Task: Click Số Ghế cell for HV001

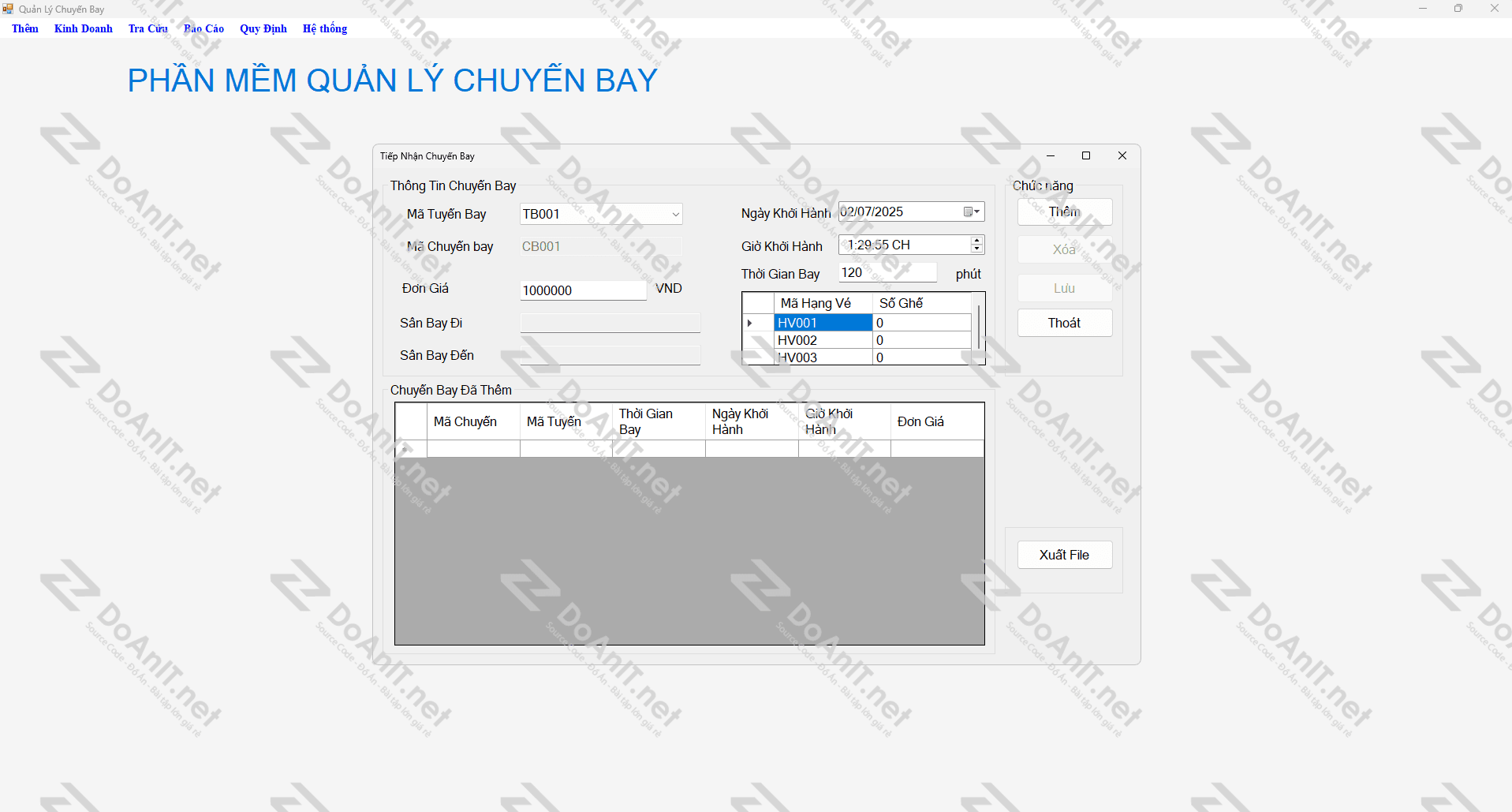Action: click(921, 323)
